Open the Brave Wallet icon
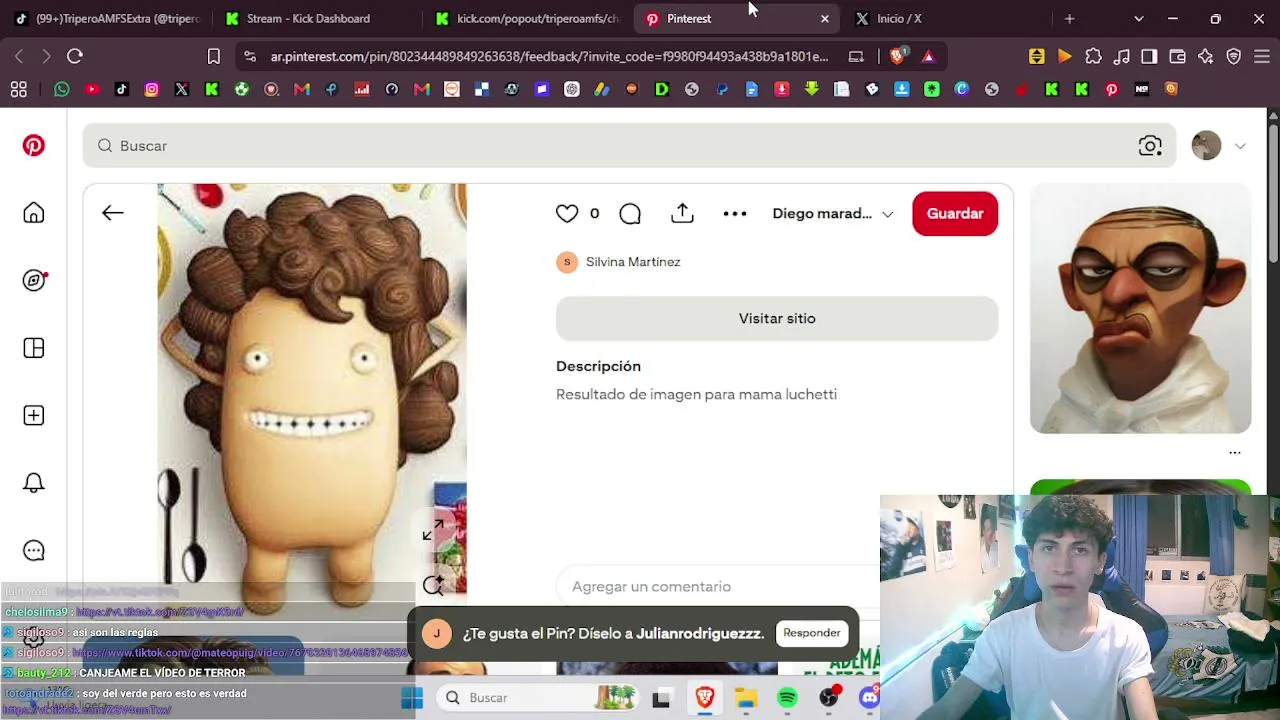 (1177, 57)
